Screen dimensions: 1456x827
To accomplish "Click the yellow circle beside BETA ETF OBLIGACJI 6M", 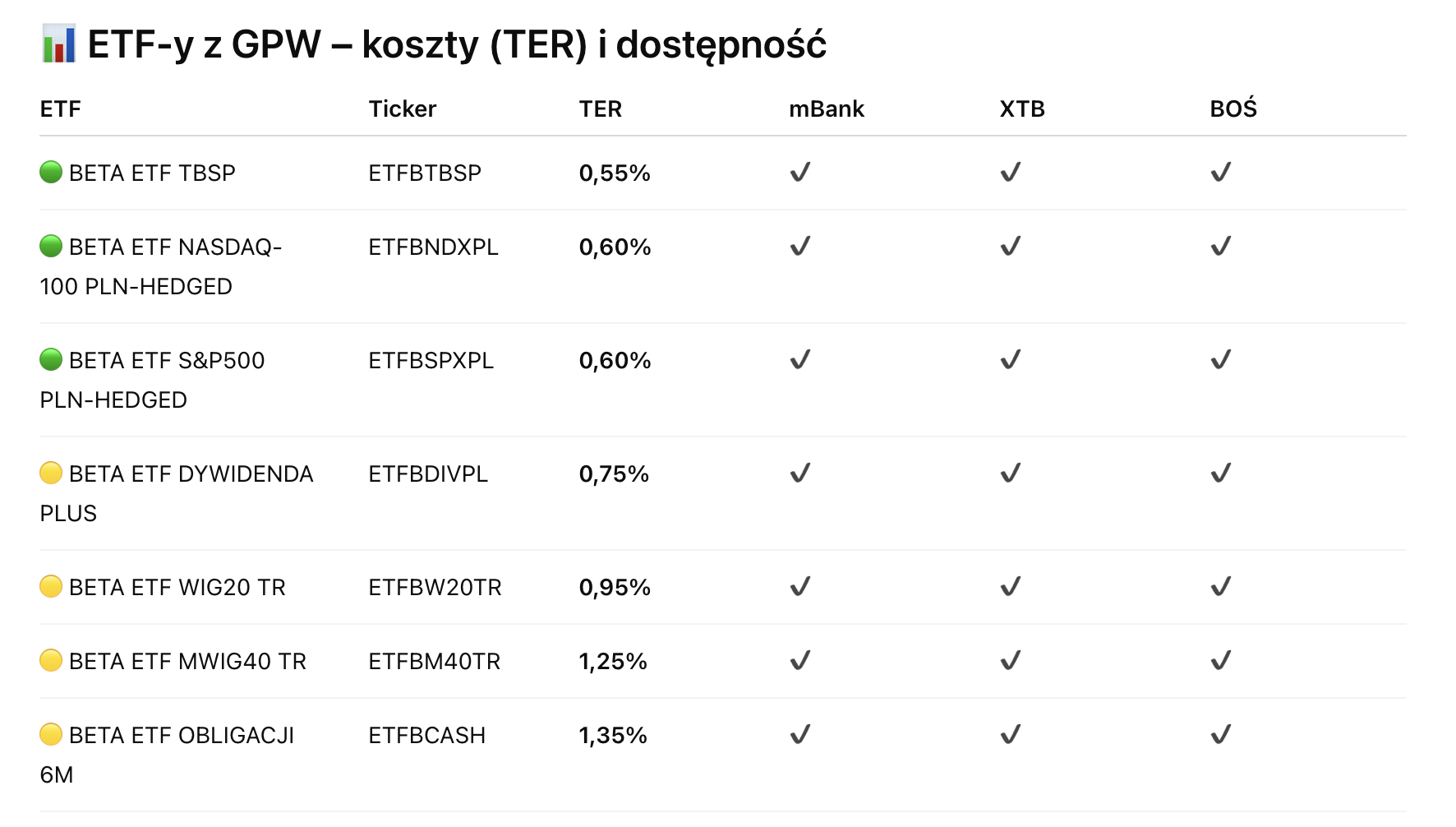I will click(x=51, y=735).
